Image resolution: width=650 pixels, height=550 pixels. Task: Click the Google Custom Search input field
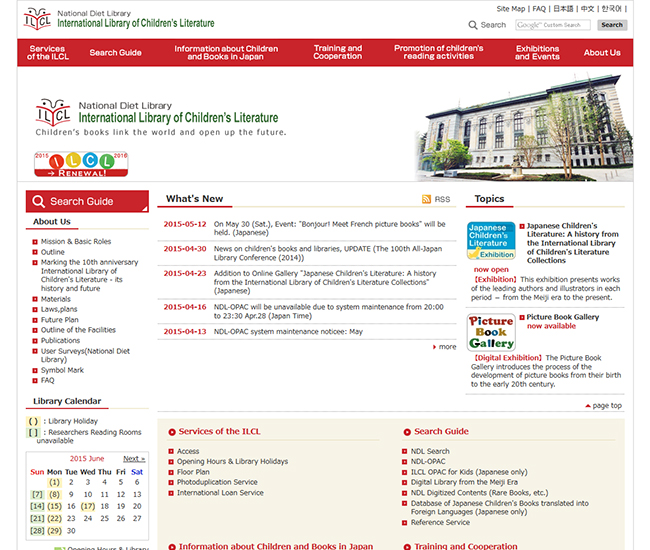tap(553, 25)
